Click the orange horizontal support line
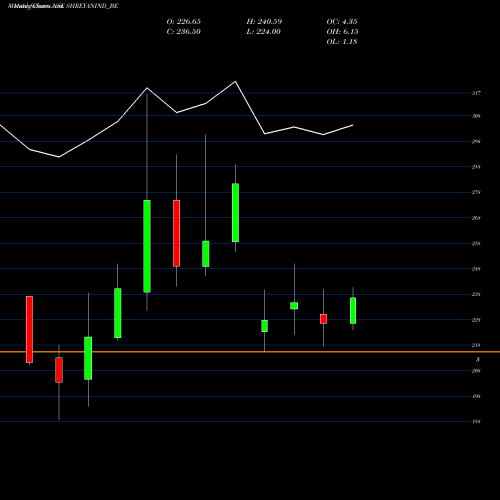The width and height of the screenshot is (500, 500). pos(250,352)
